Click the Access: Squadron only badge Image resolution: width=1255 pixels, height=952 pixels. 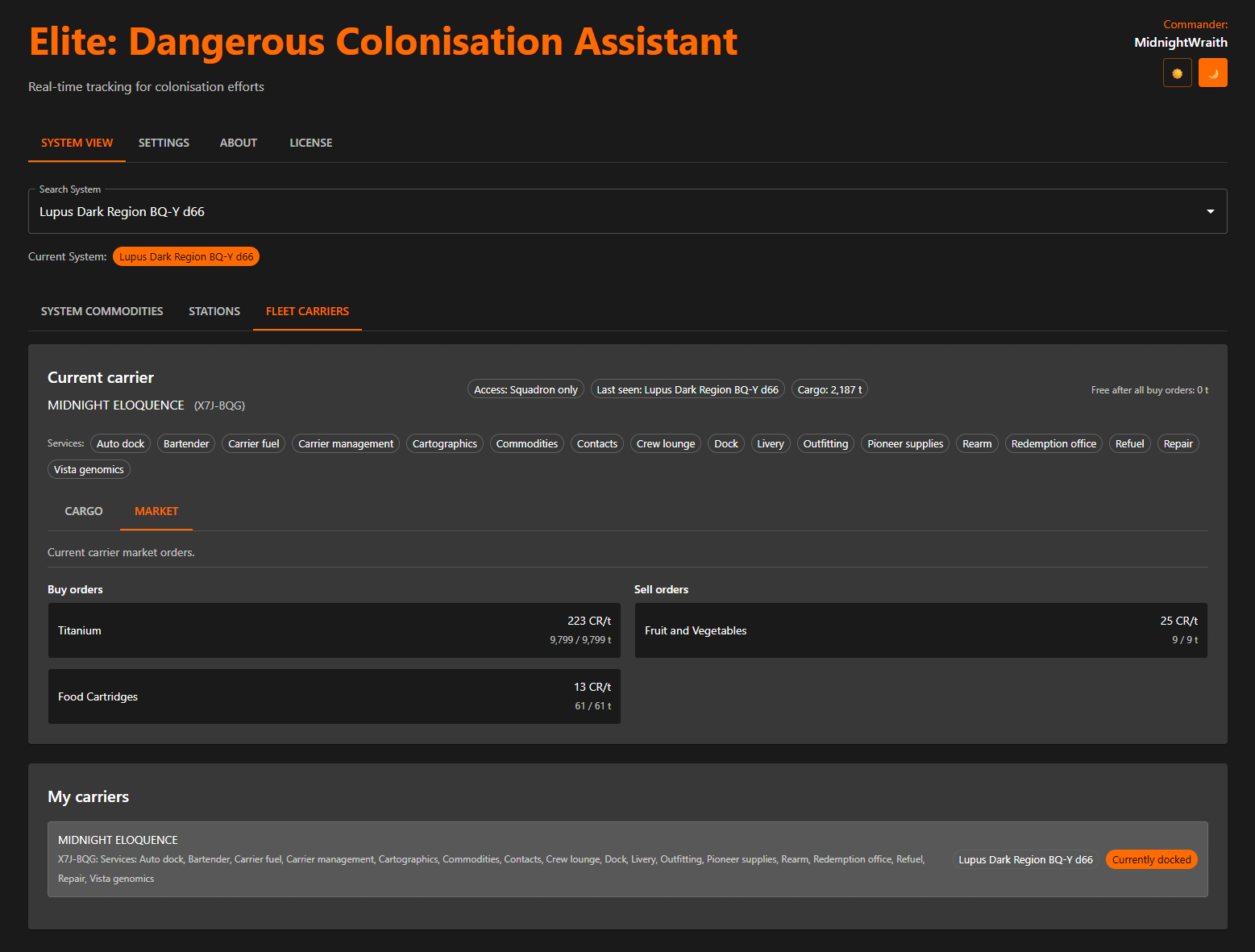point(526,389)
